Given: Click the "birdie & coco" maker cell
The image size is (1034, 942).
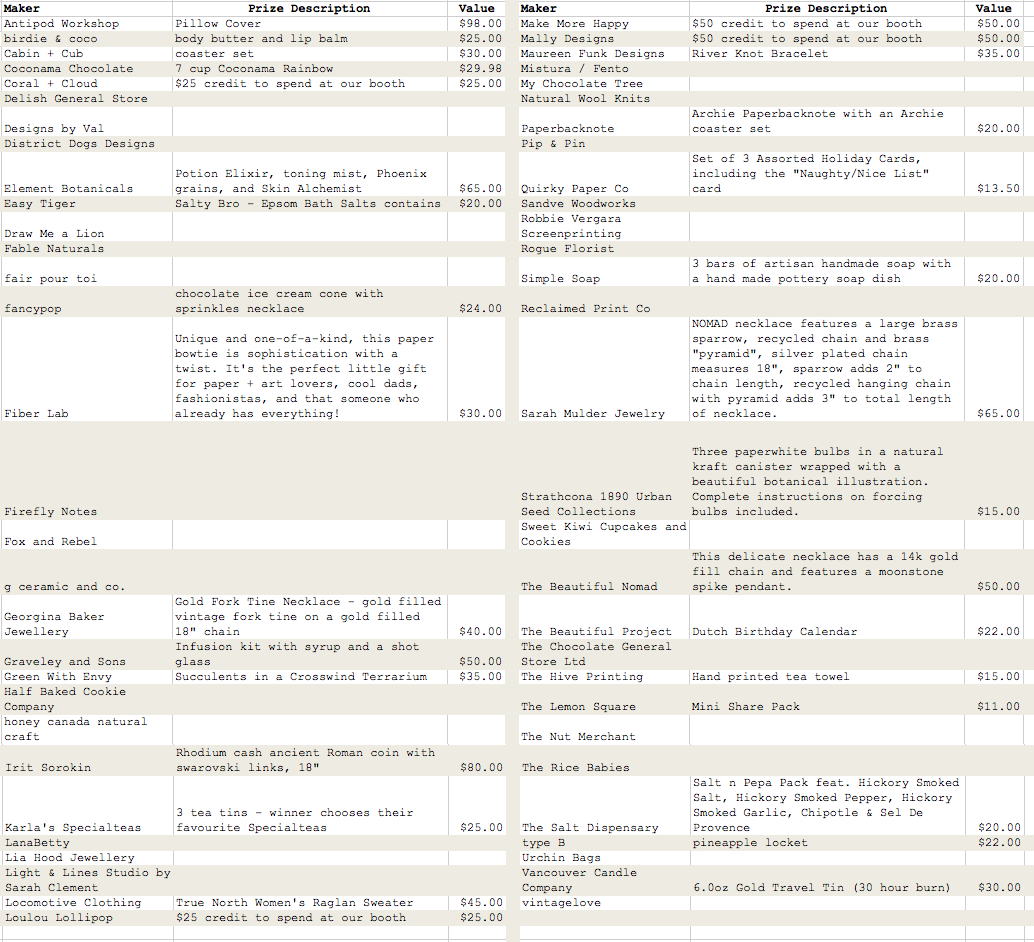Looking at the screenshot, I should [86, 39].
